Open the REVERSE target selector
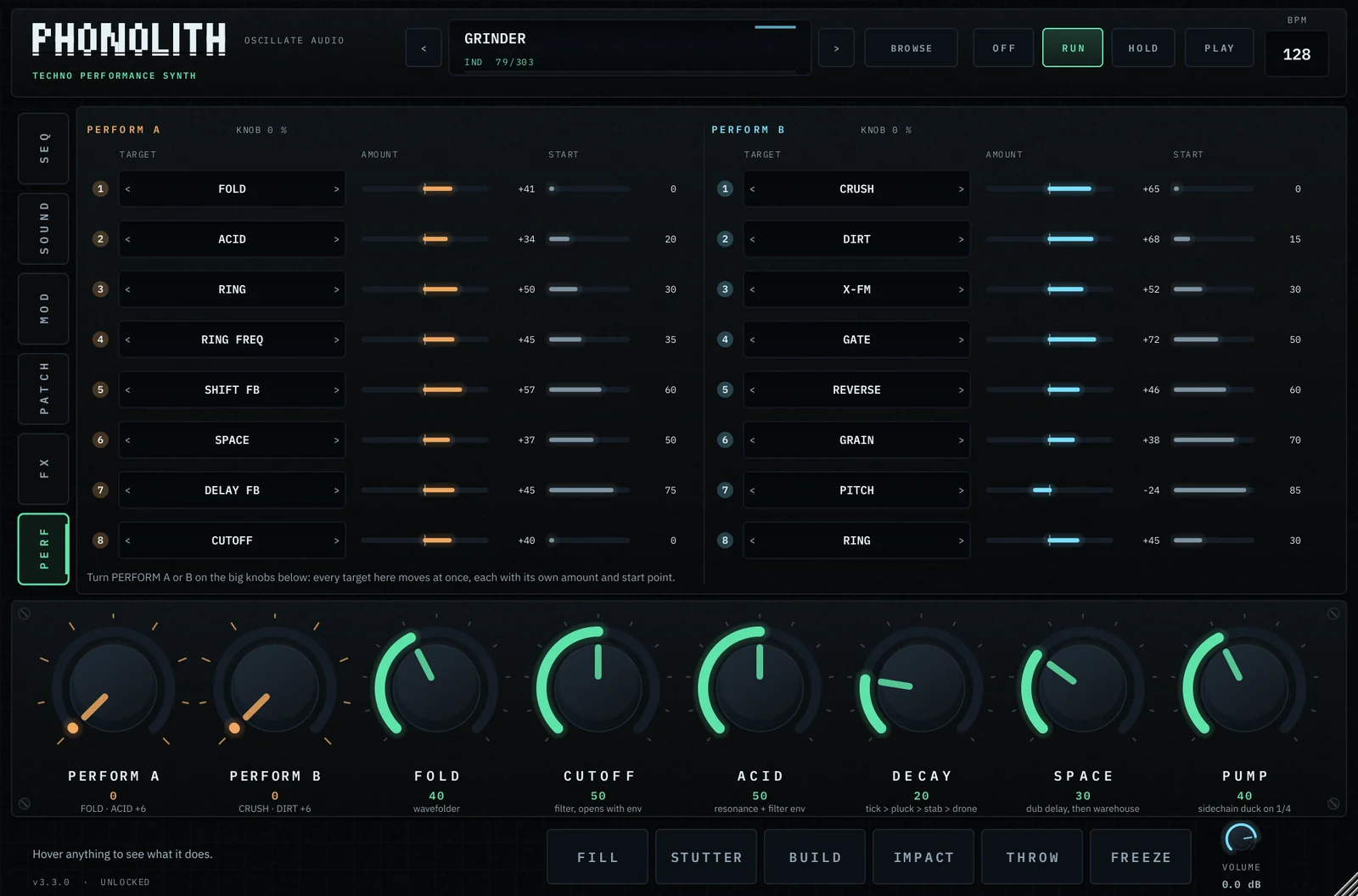The image size is (1358, 896). 856,389
